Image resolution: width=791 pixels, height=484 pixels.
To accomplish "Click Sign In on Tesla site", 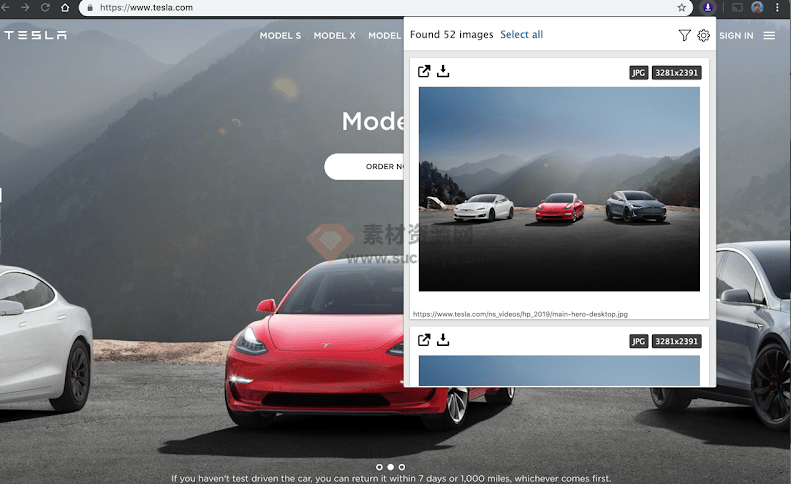I will 736,36.
